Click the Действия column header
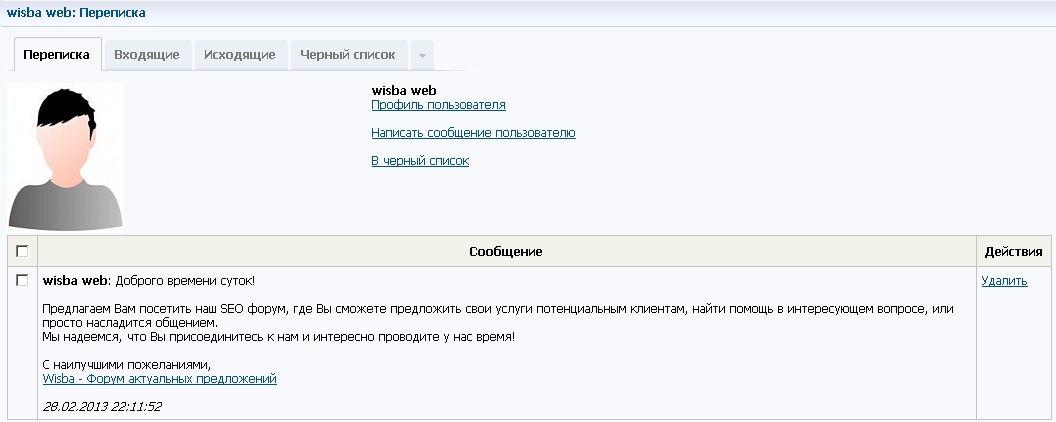 1014,252
